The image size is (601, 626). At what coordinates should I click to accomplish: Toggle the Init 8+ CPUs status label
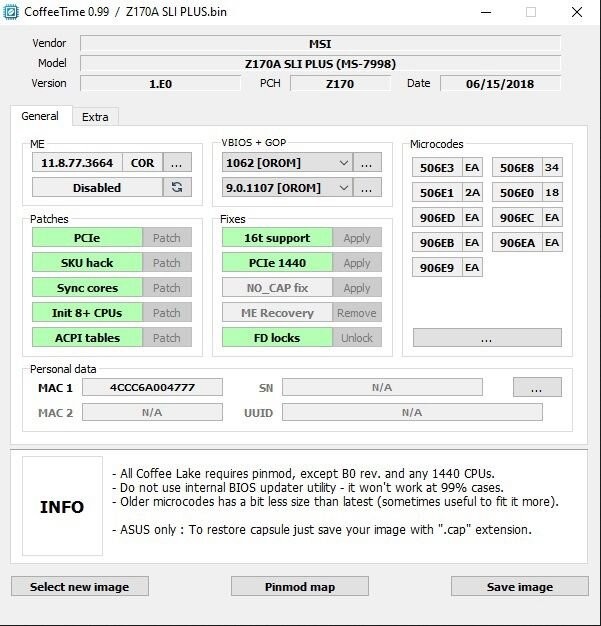tap(87, 313)
